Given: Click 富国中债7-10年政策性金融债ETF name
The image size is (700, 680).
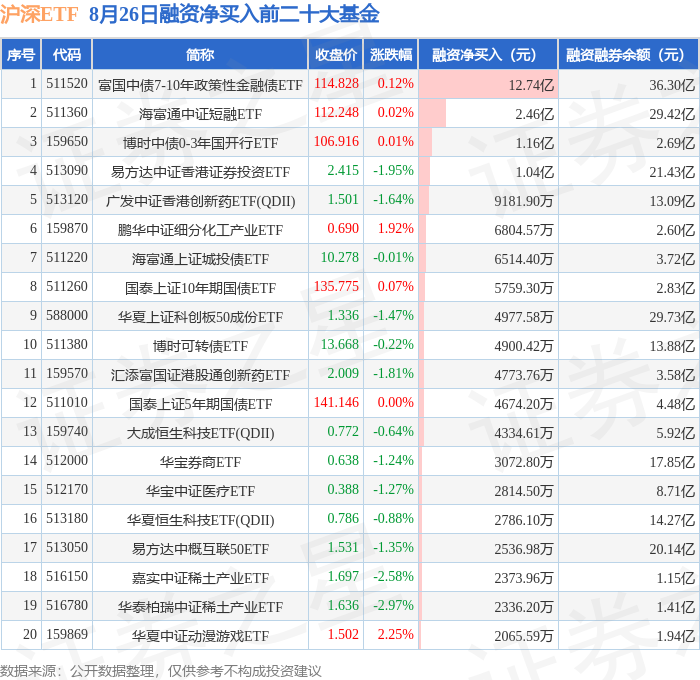Looking at the screenshot, I should click(x=200, y=85).
